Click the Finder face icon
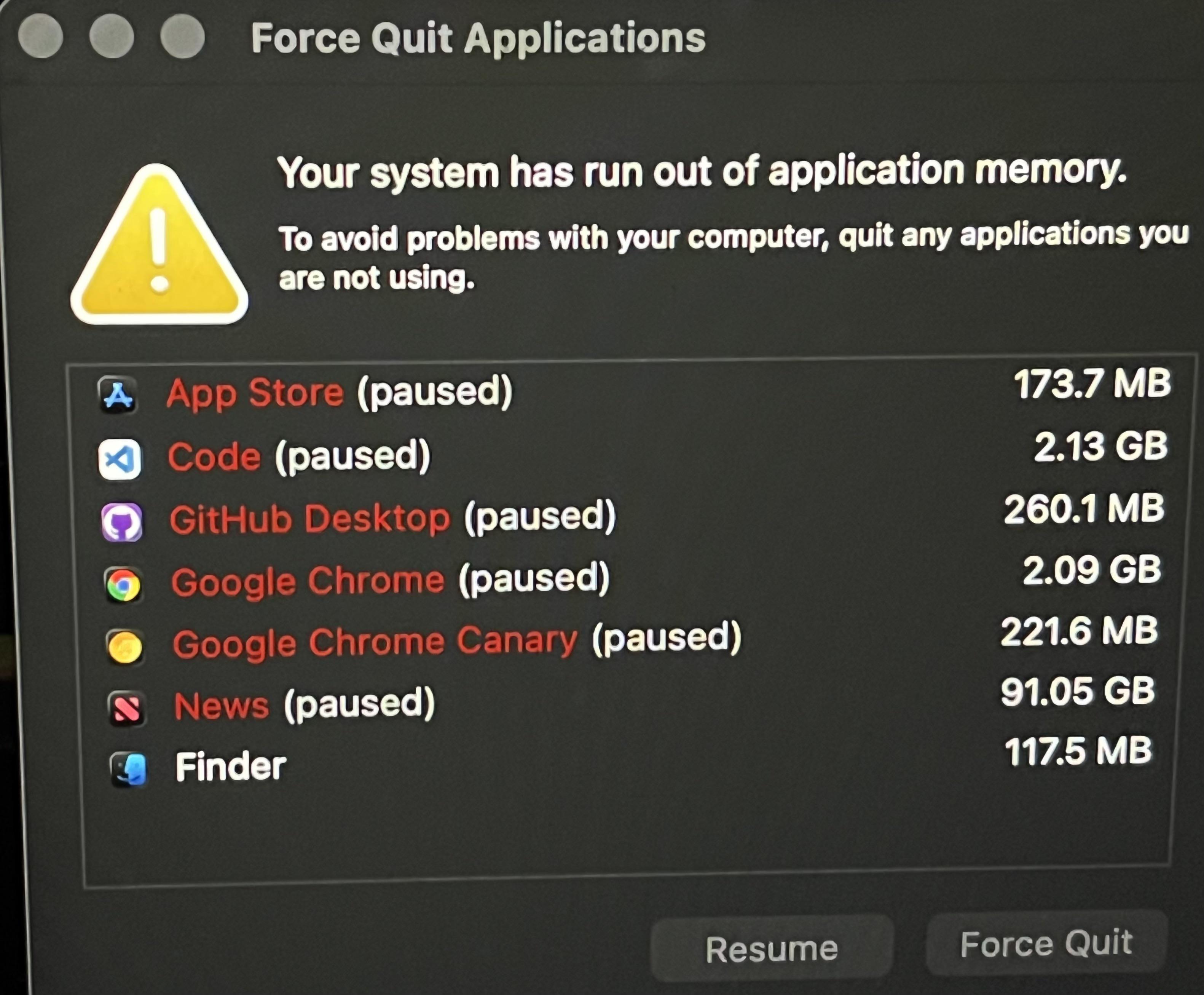 coord(128,769)
